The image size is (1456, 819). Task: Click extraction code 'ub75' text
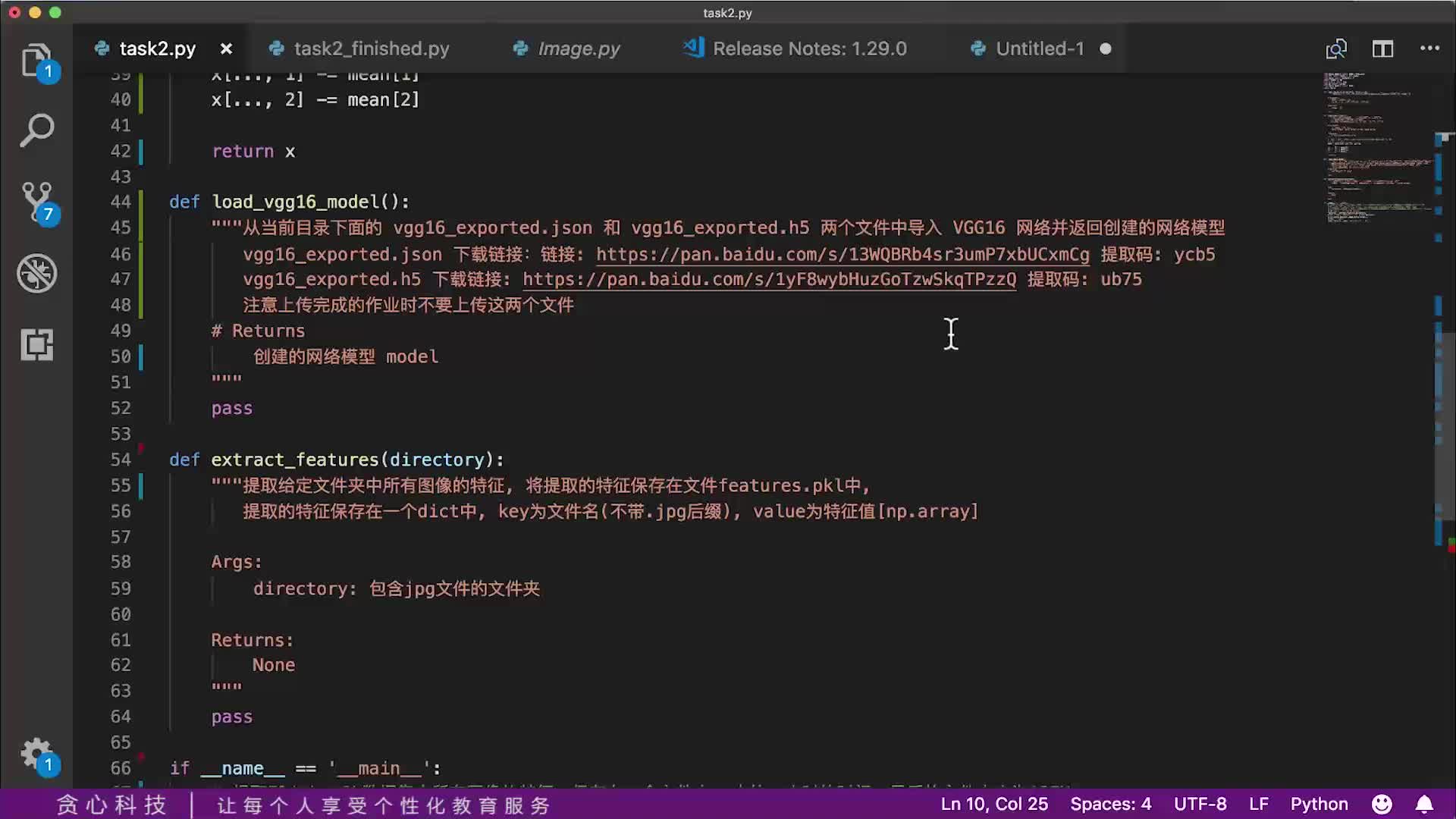click(x=1121, y=279)
